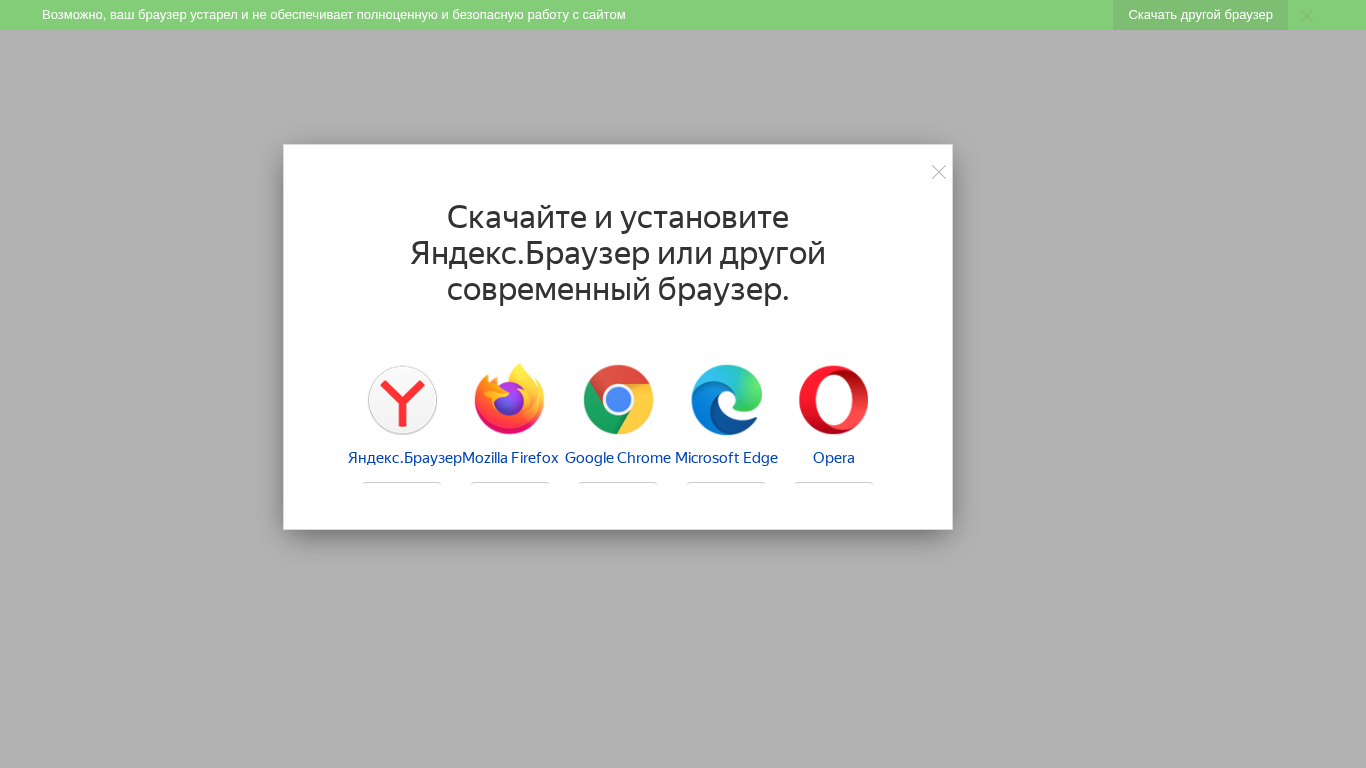This screenshot has width=1366, height=768.
Task: Hit the cut-off button under Opera
Action: pos(834,487)
